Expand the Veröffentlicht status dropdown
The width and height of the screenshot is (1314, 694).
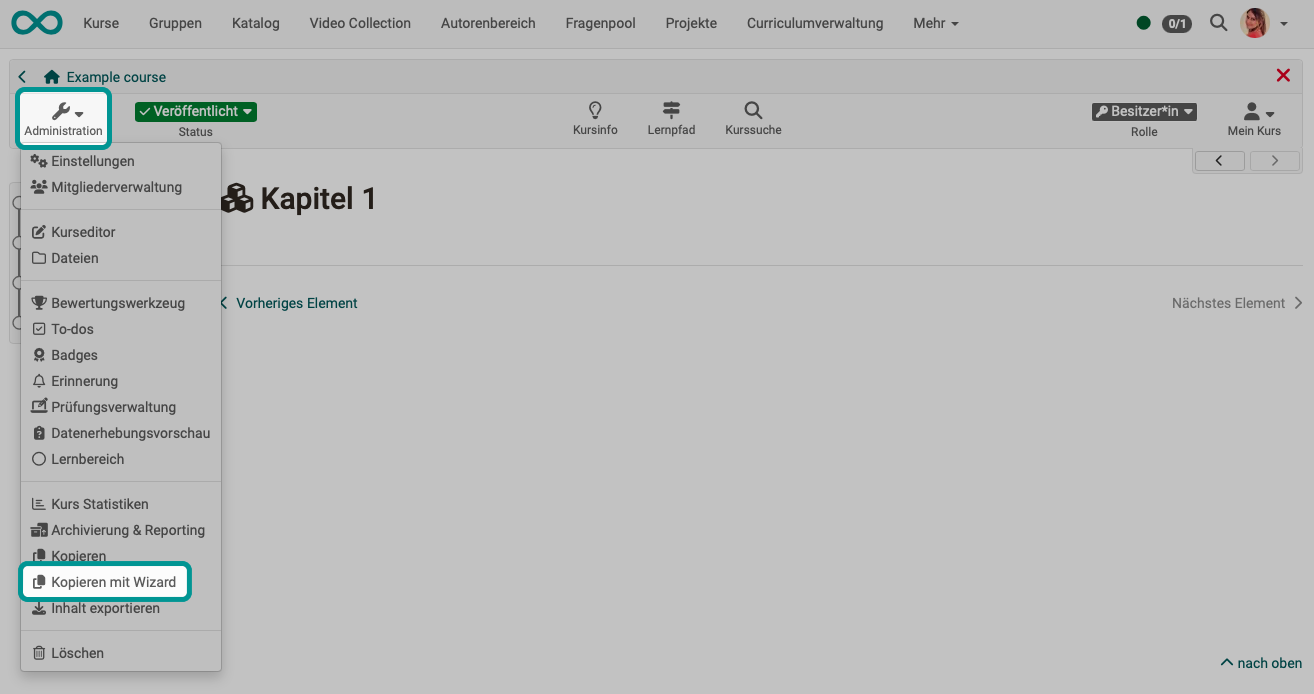click(x=196, y=112)
